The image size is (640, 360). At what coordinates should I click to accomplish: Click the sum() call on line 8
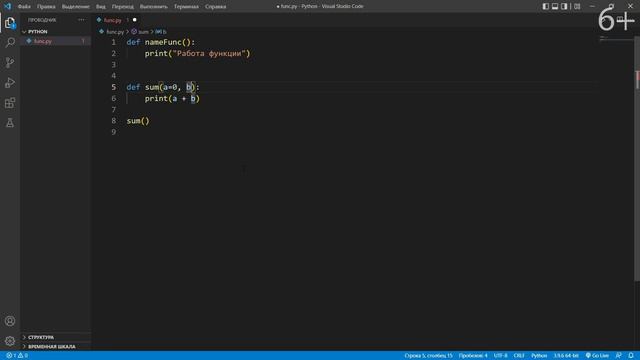pyautogui.click(x=138, y=121)
